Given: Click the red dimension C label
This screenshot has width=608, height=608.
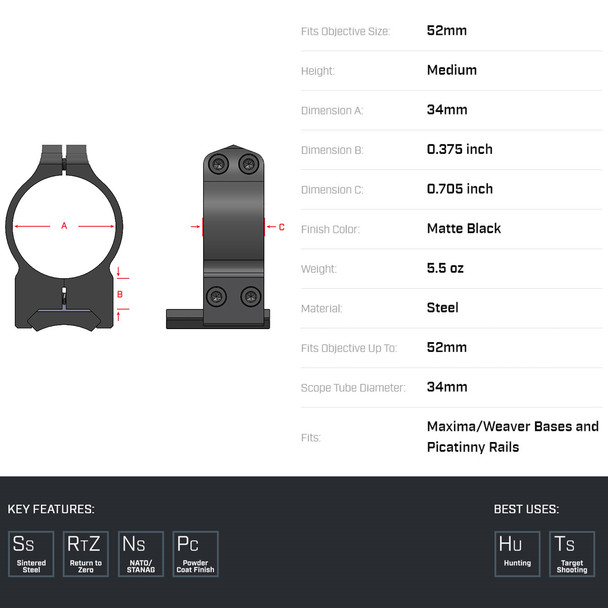Looking at the screenshot, I should click(x=282, y=227).
